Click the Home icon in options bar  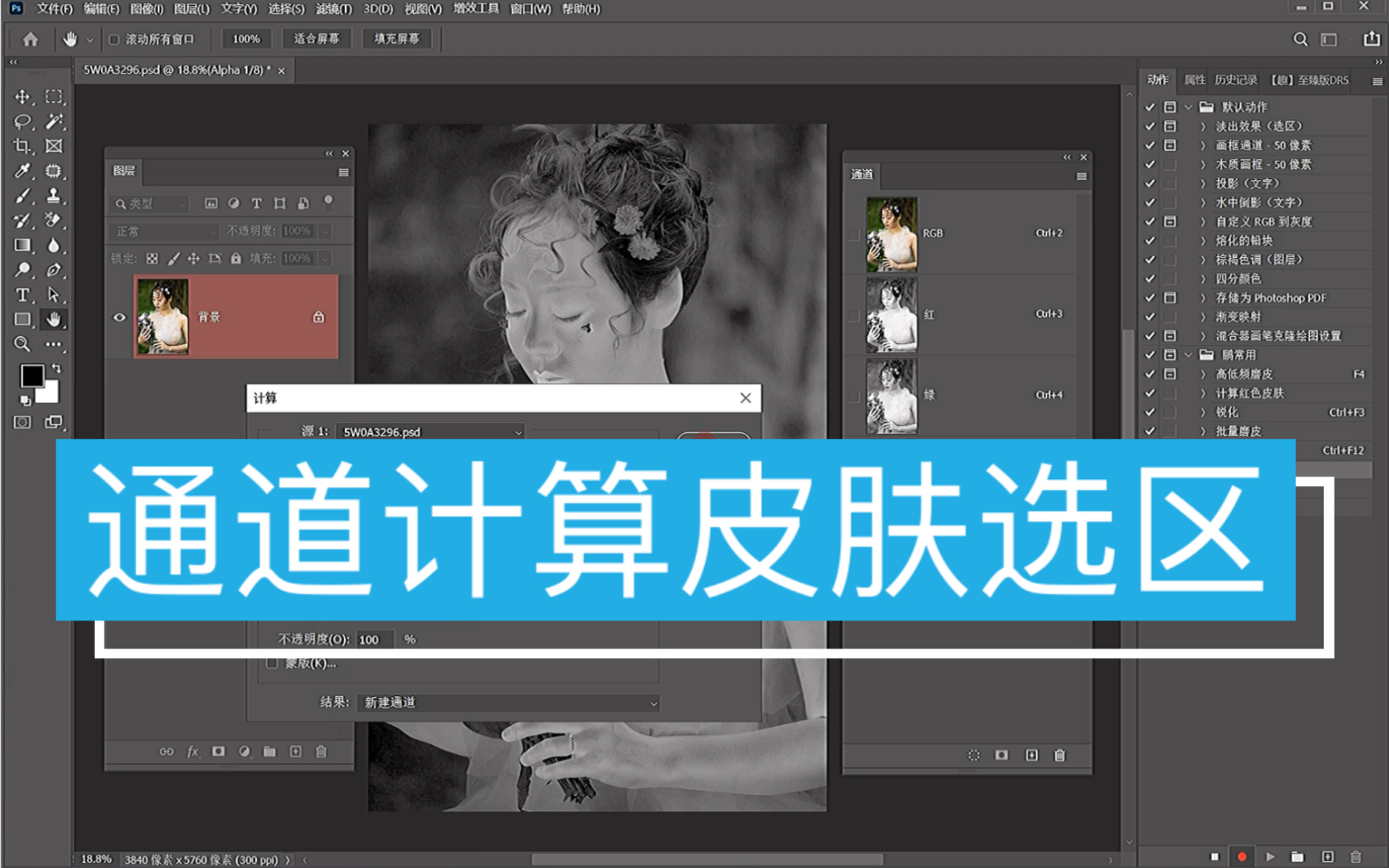pyautogui.click(x=31, y=39)
